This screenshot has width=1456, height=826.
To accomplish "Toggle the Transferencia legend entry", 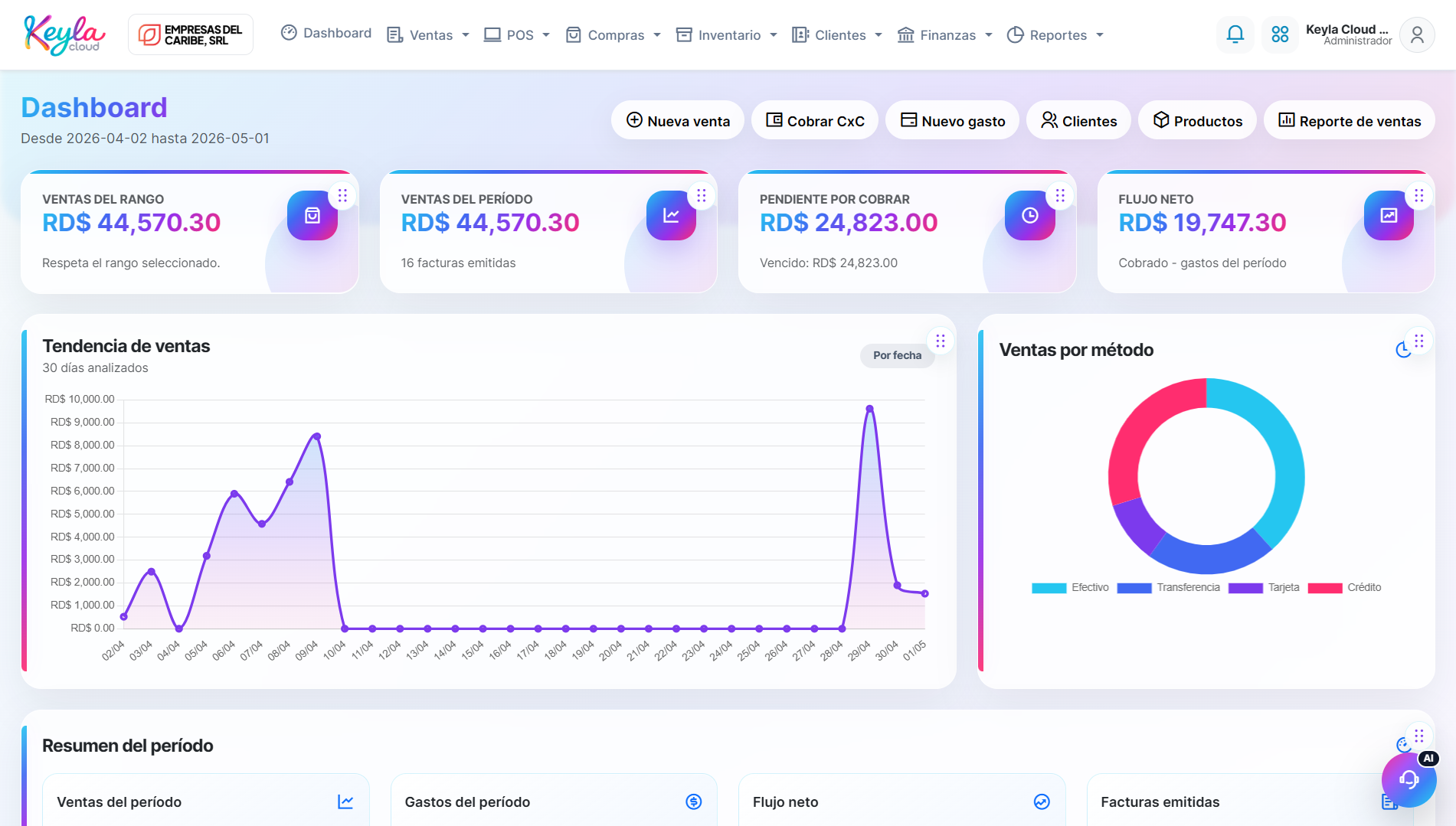I will point(1168,588).
